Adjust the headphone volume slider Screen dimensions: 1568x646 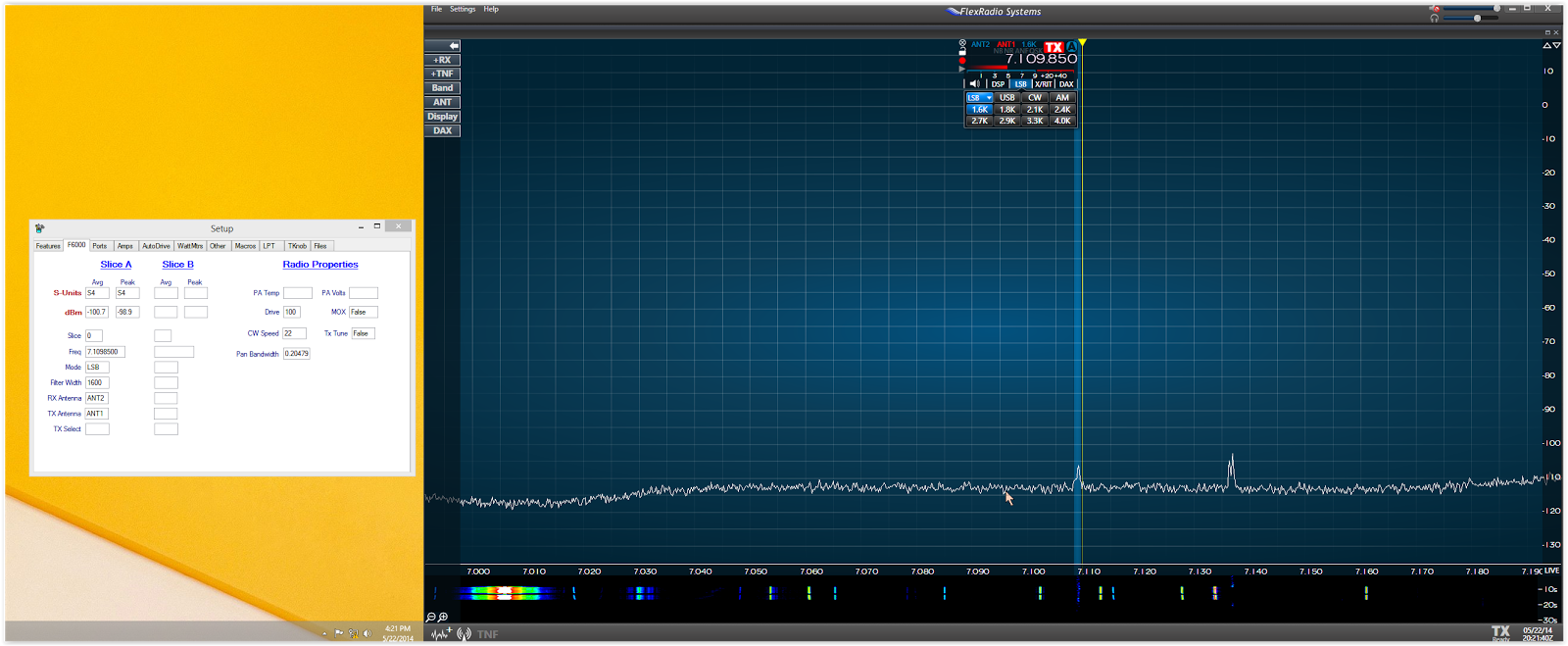[x=1471, y=18]
